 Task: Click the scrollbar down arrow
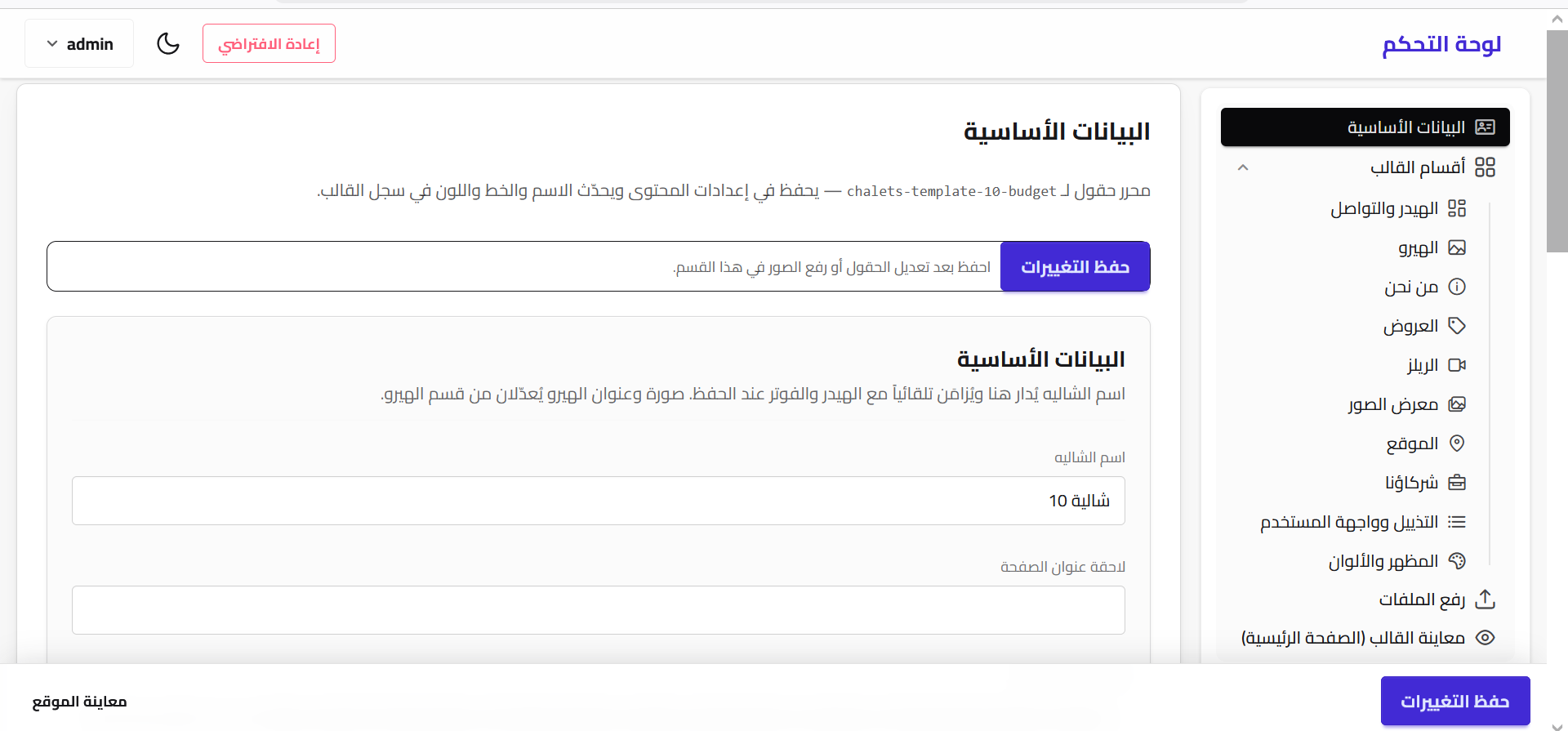point(1557,725)
